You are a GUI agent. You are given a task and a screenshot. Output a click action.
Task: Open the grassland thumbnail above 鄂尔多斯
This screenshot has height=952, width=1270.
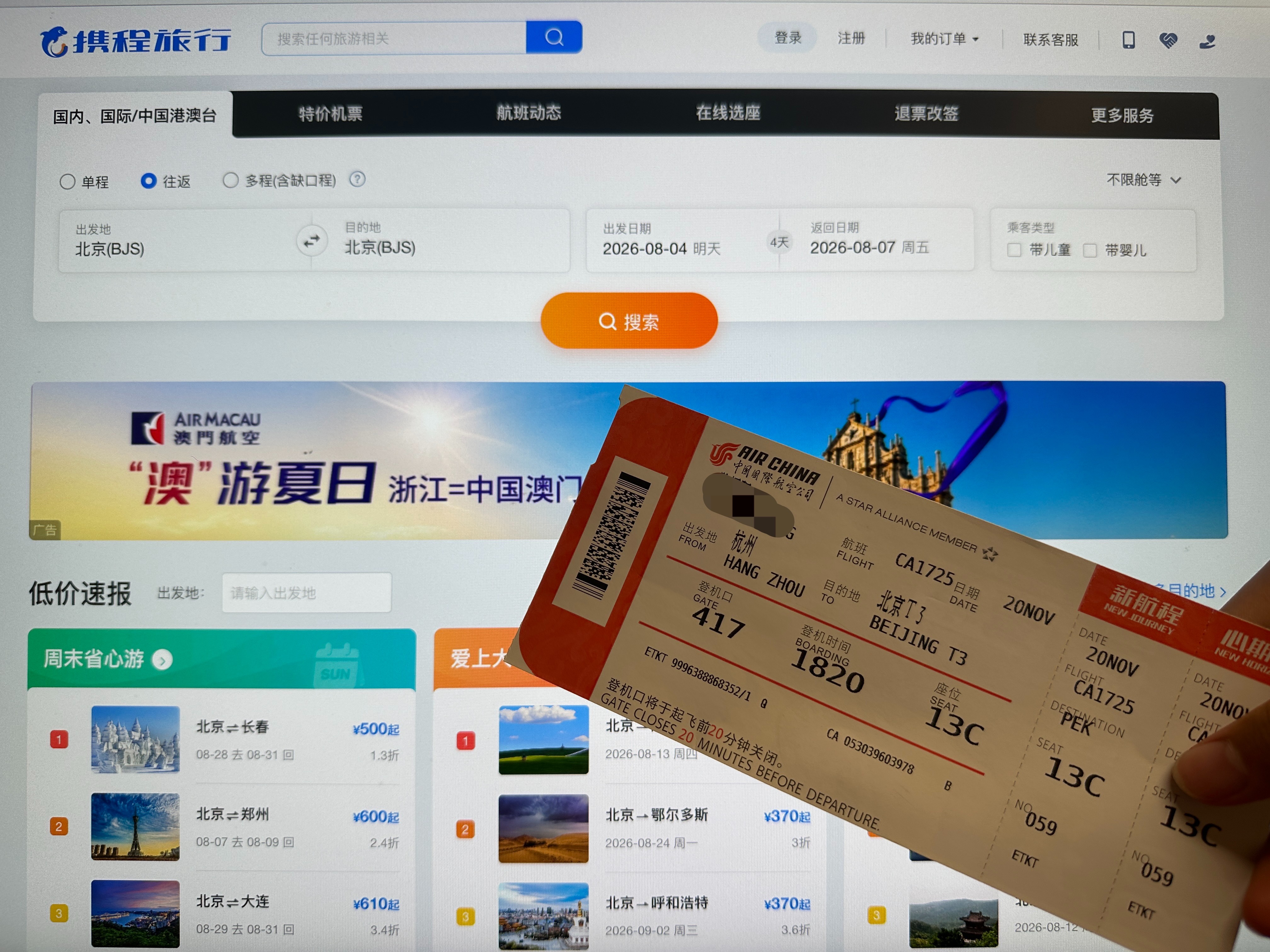[544, 740]
